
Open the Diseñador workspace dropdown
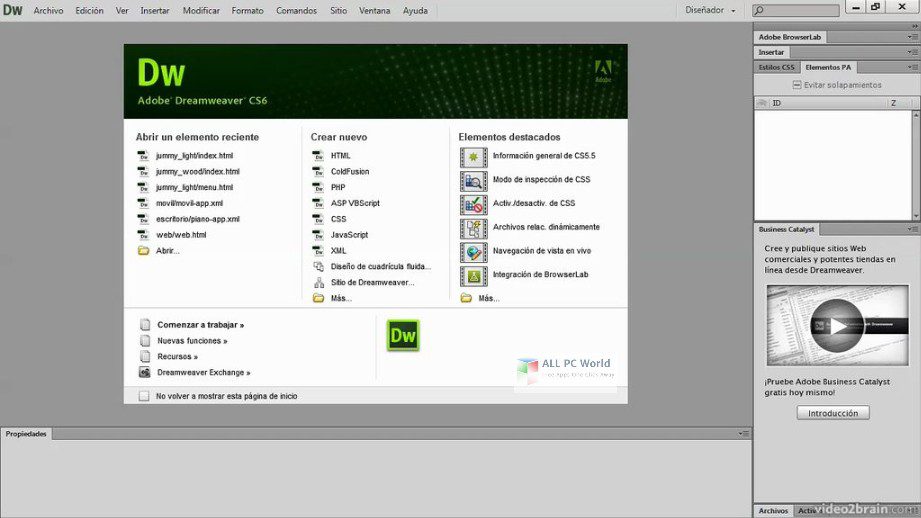[710, 10]
